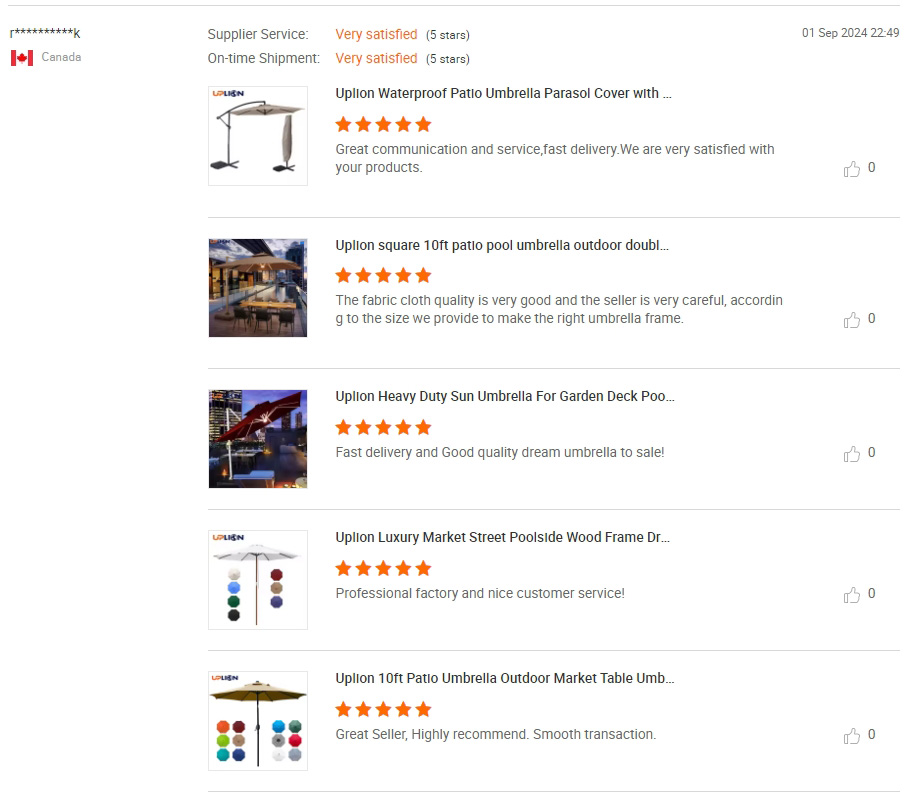The width and height of the screenshot is (904, 801).
Task: Like the 10ft Outdoor Market Table review
Action: click(x=852, y=736)
